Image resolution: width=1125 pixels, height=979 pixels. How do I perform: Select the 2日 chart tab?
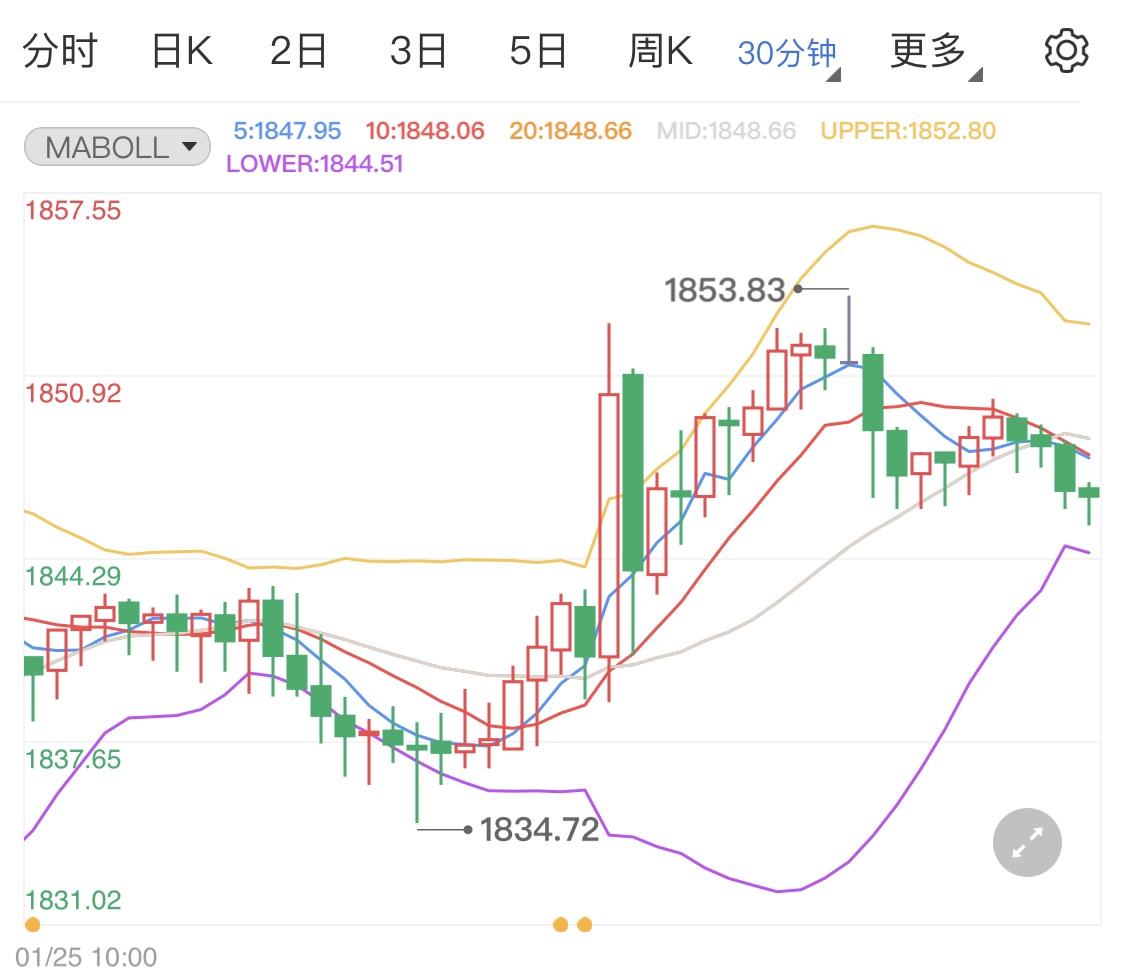point(298,51)
